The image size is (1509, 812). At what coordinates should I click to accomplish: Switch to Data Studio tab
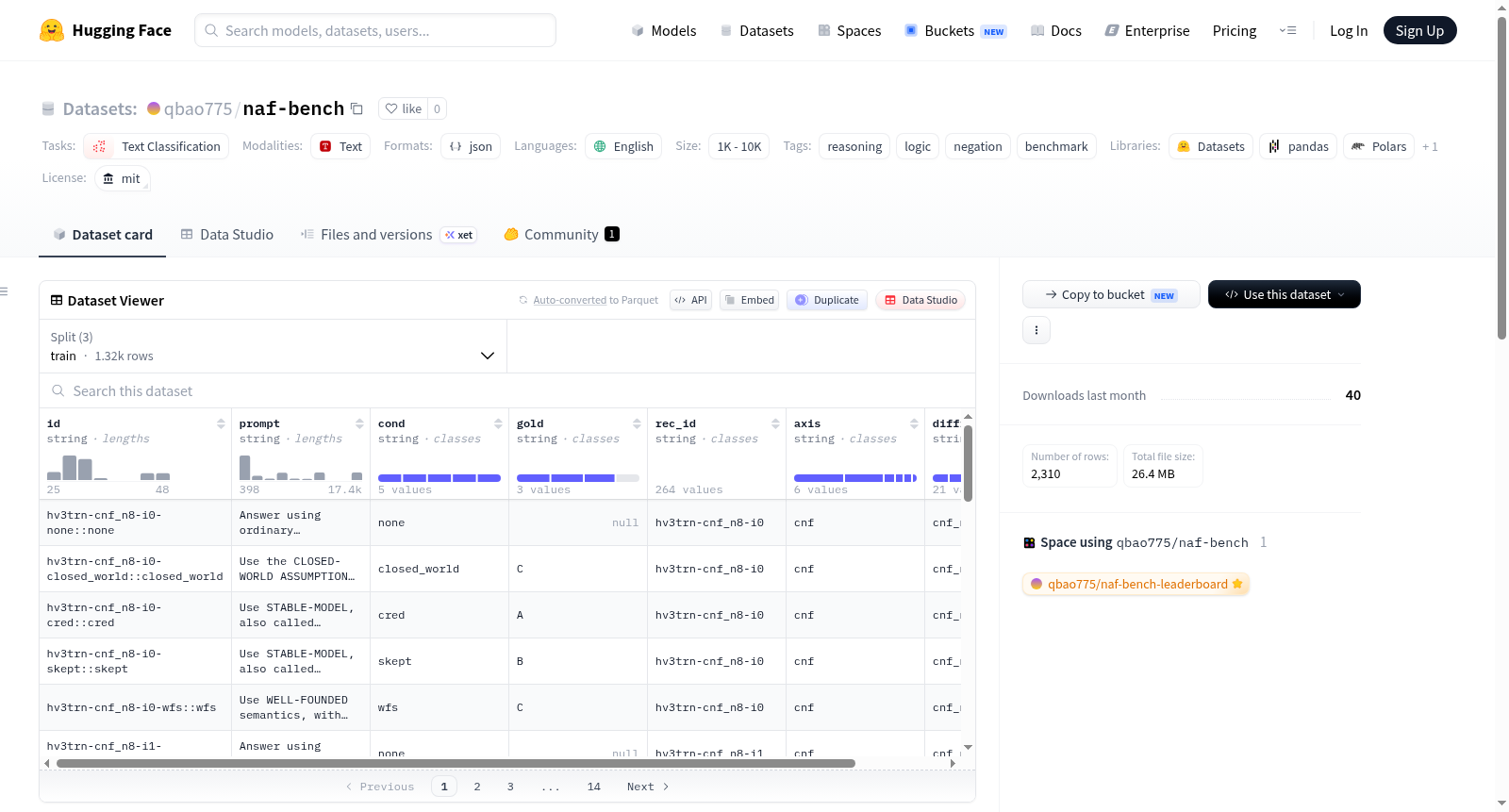(227, 235)
